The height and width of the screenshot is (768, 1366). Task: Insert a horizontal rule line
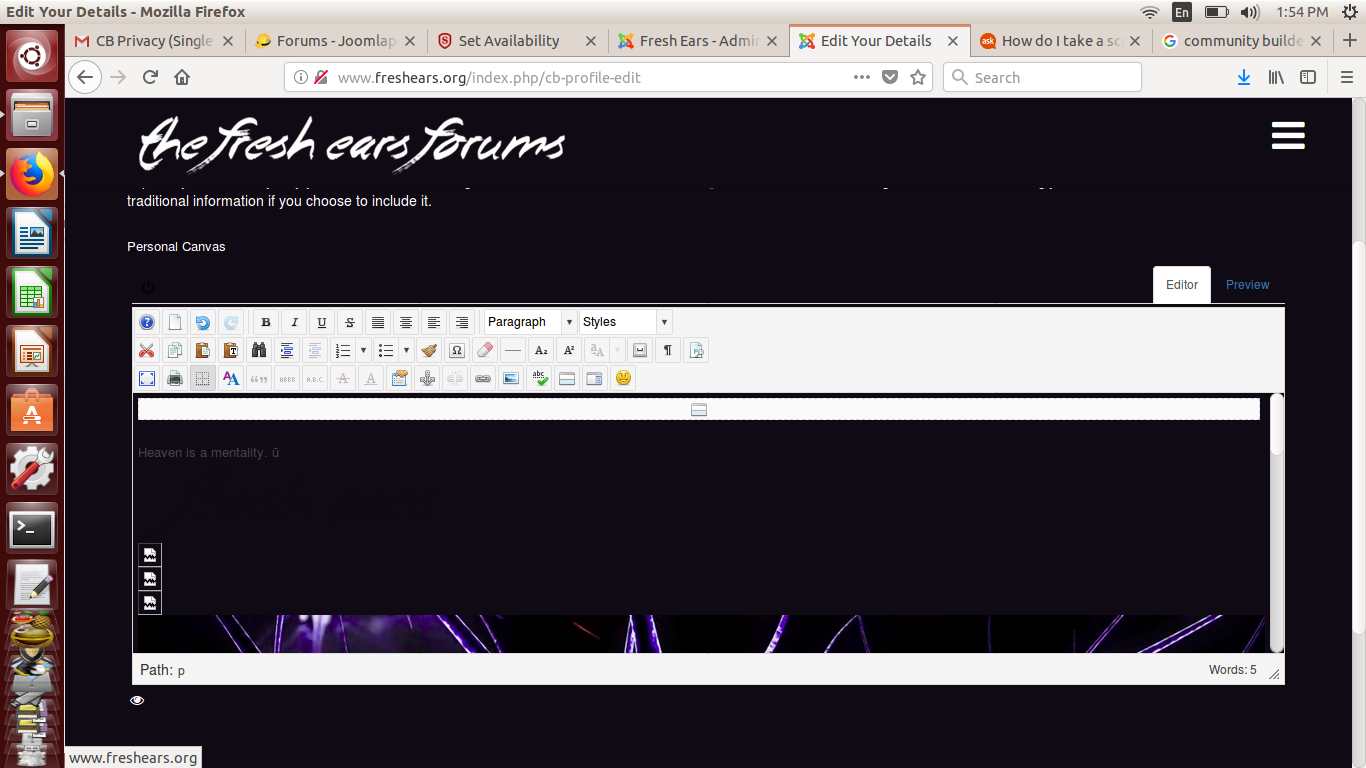513,350
